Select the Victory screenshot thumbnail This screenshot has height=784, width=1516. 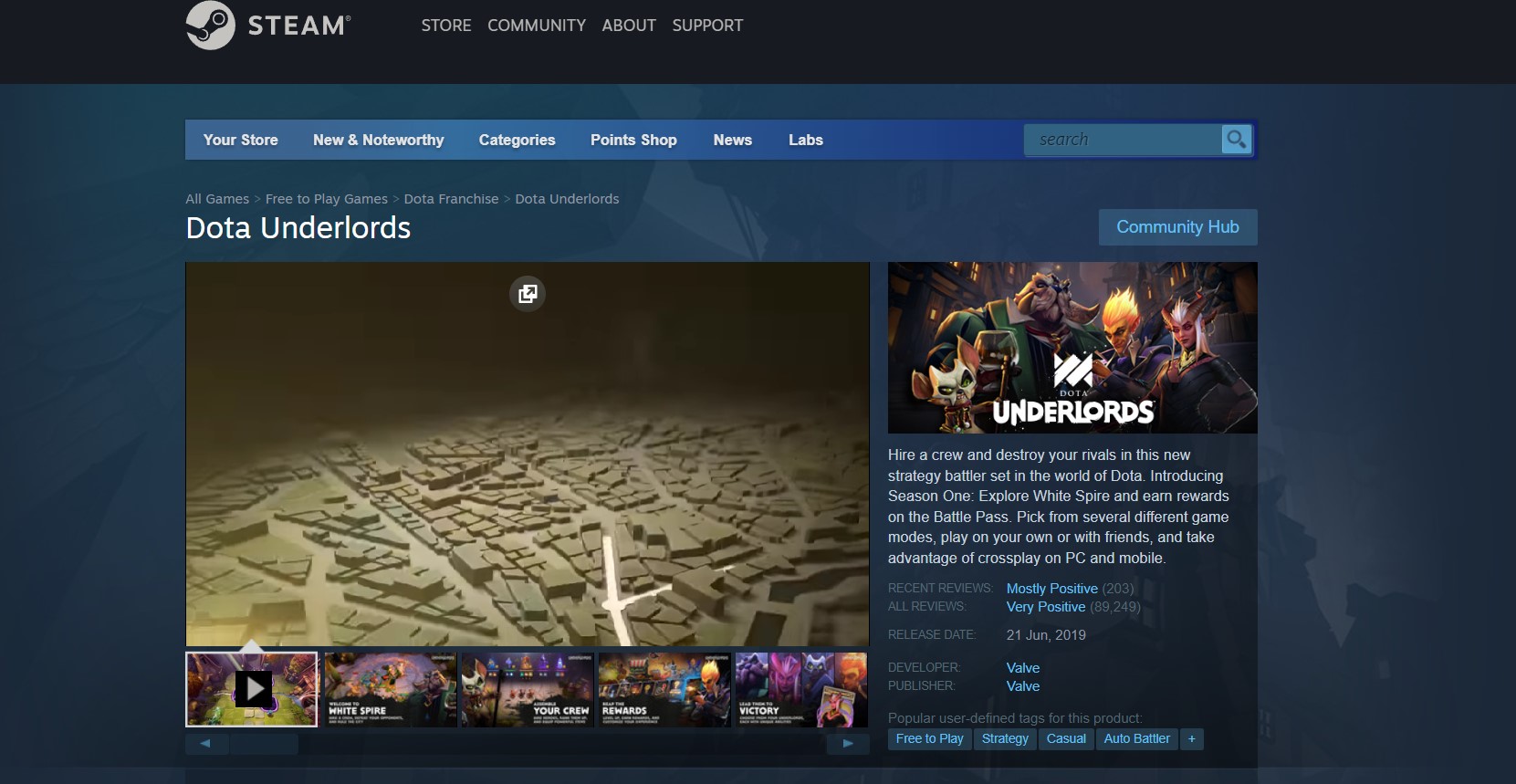tap(801, 689)
